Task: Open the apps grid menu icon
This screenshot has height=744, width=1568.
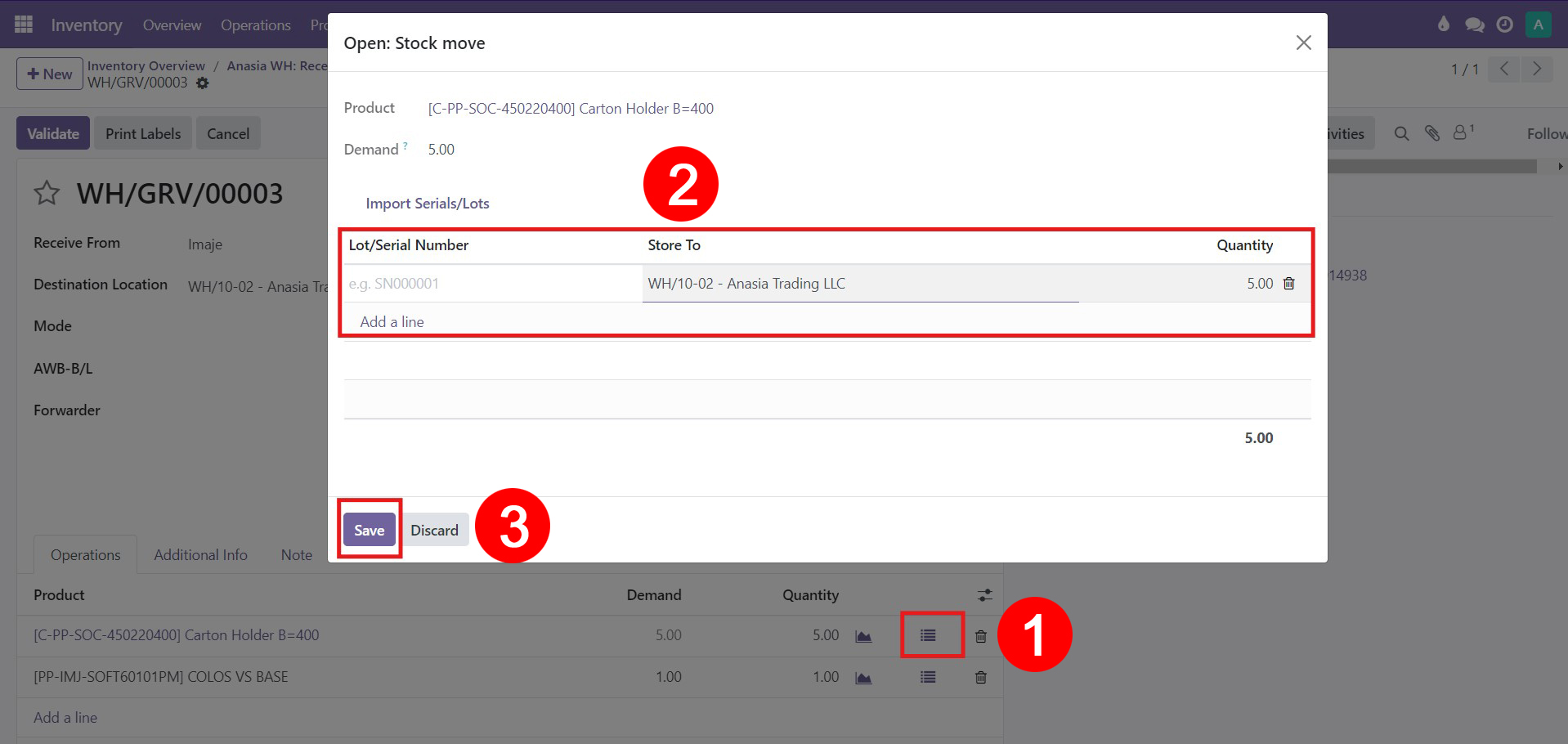Action: [x=24, y=25]
